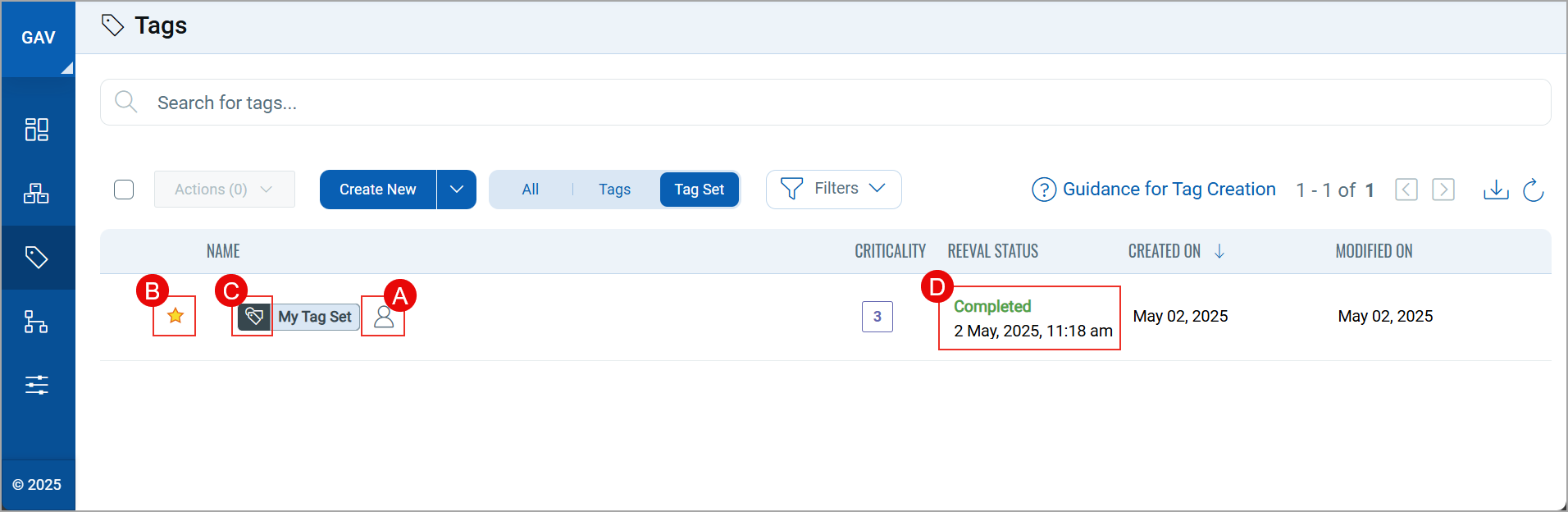Click the Completed reeval status text
Viewport: 1568px width, 512px height.
click(x=992, y=306)
